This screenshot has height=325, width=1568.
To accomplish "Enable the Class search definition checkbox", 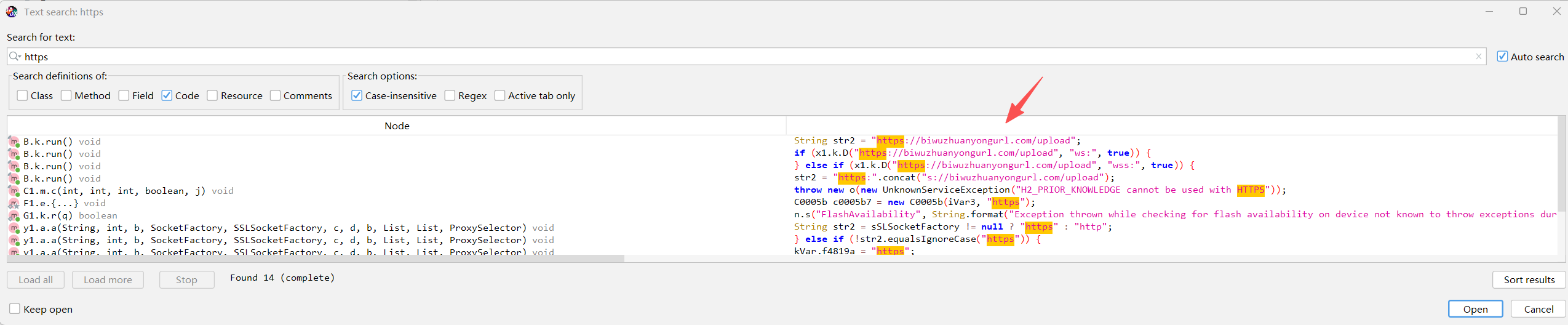I will 22,95.
